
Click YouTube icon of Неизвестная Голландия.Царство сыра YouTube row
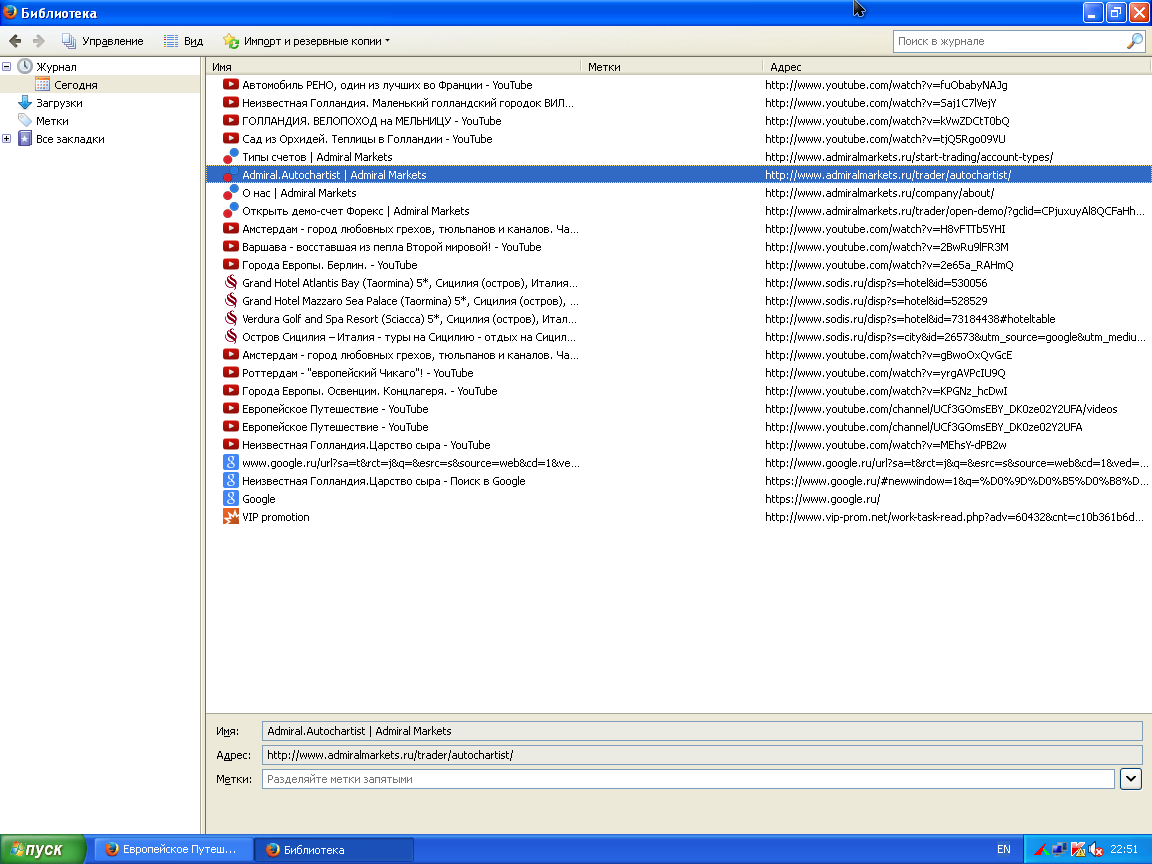231,444
